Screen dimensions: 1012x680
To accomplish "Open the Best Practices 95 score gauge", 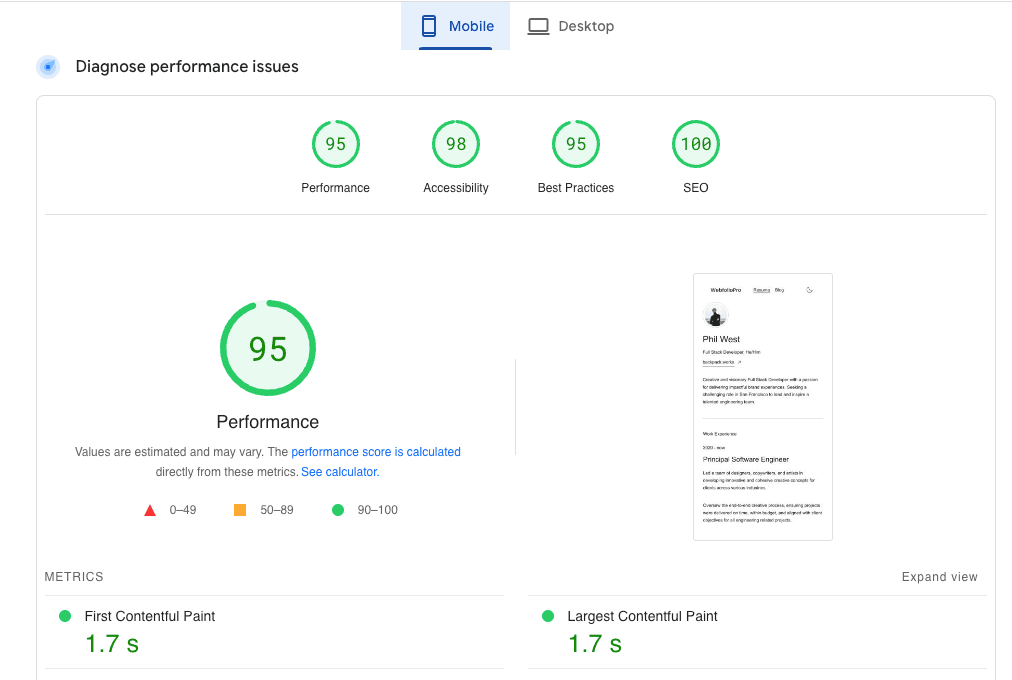I will click(576, 144).
